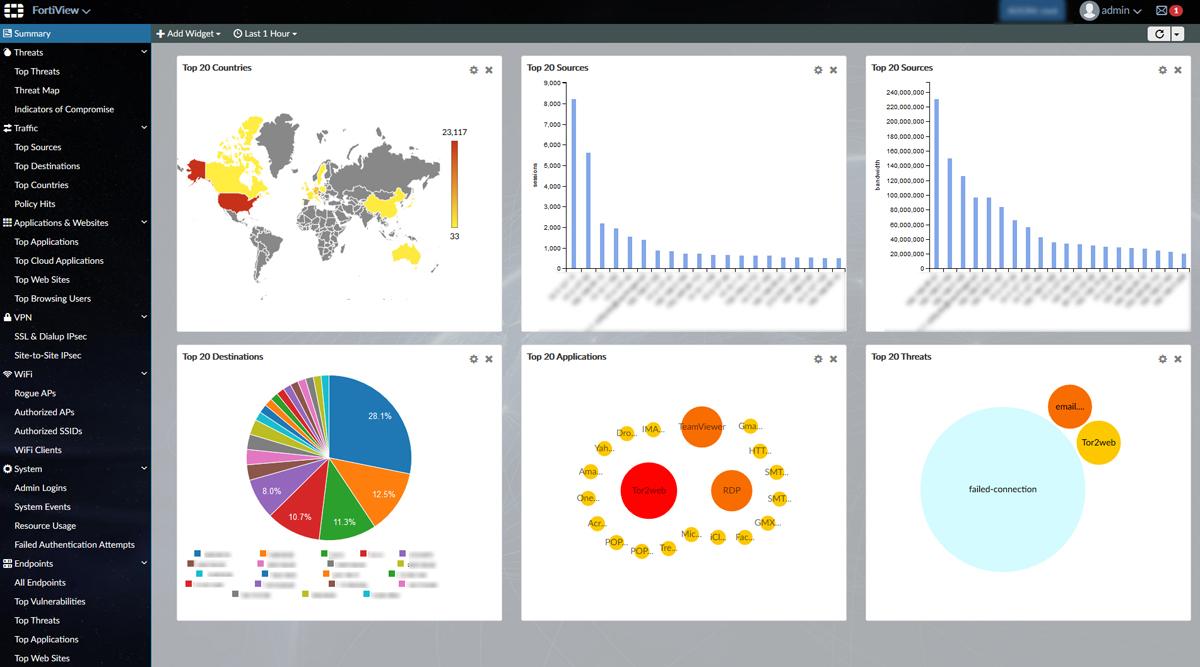Open settings gear of Top 20 Destinations widget

(474, 359)
